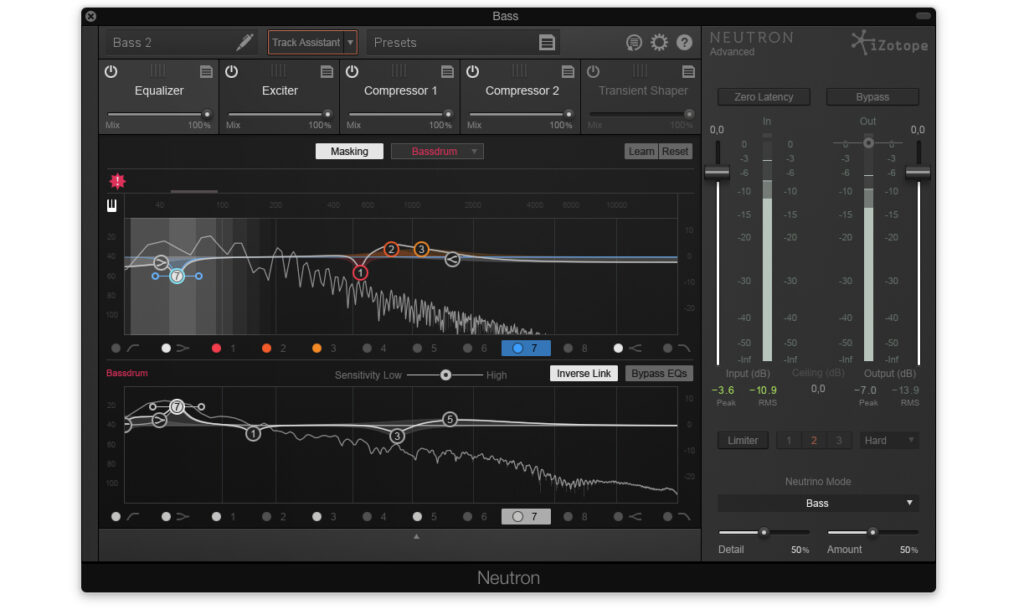Click the pencil icon next to Bass 2

[x=245, y=42]
